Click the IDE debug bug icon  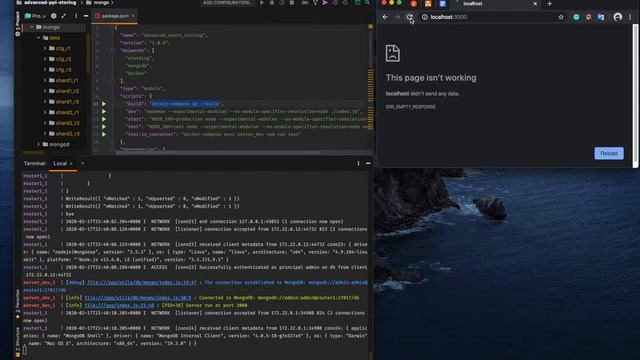(272, 3)
